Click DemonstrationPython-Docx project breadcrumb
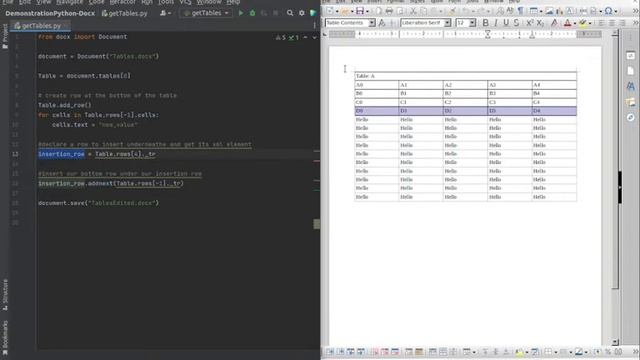The height and width of the screenshot is (360, 640). [x=50, y=13]
